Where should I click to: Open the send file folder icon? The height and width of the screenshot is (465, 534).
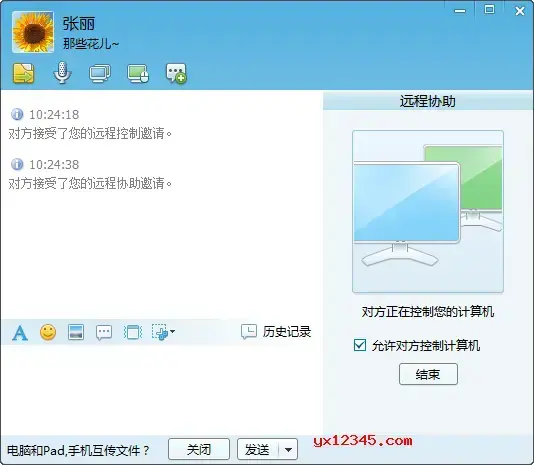tap(23, 73)
